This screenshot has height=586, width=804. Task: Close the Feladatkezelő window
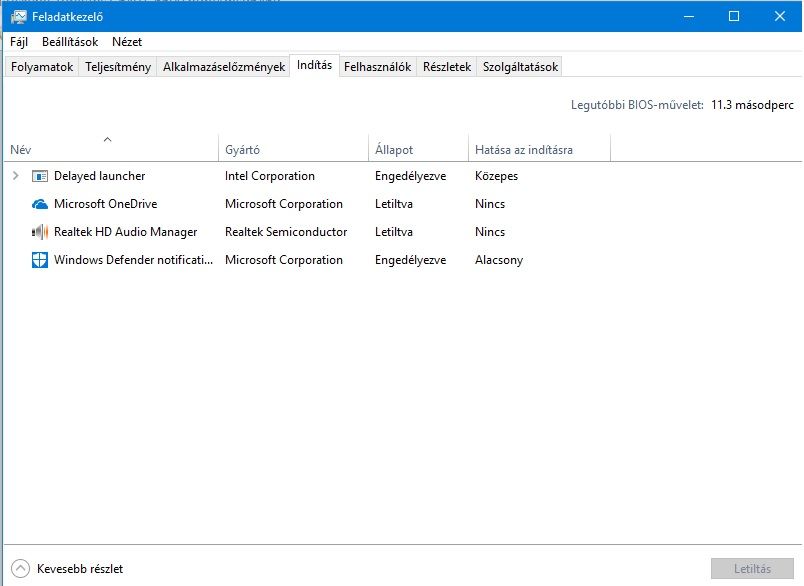(779, 16)
